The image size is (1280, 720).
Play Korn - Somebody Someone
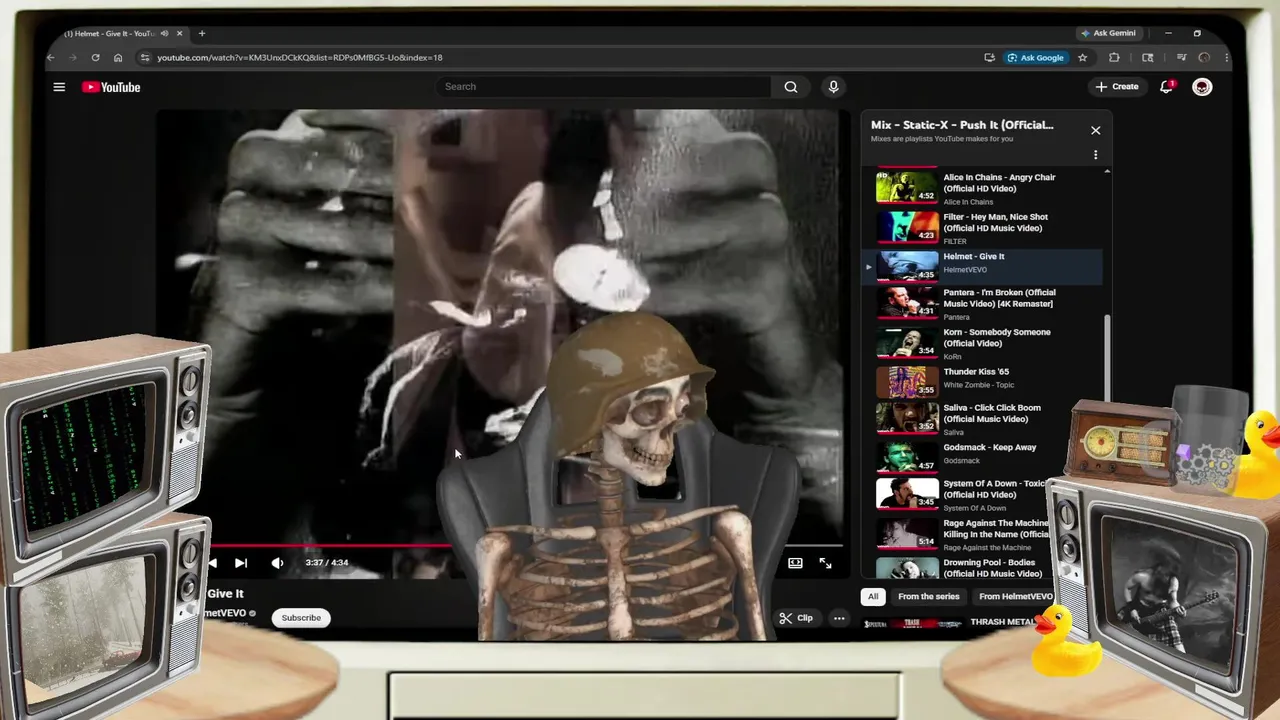[x=984, y=343]
